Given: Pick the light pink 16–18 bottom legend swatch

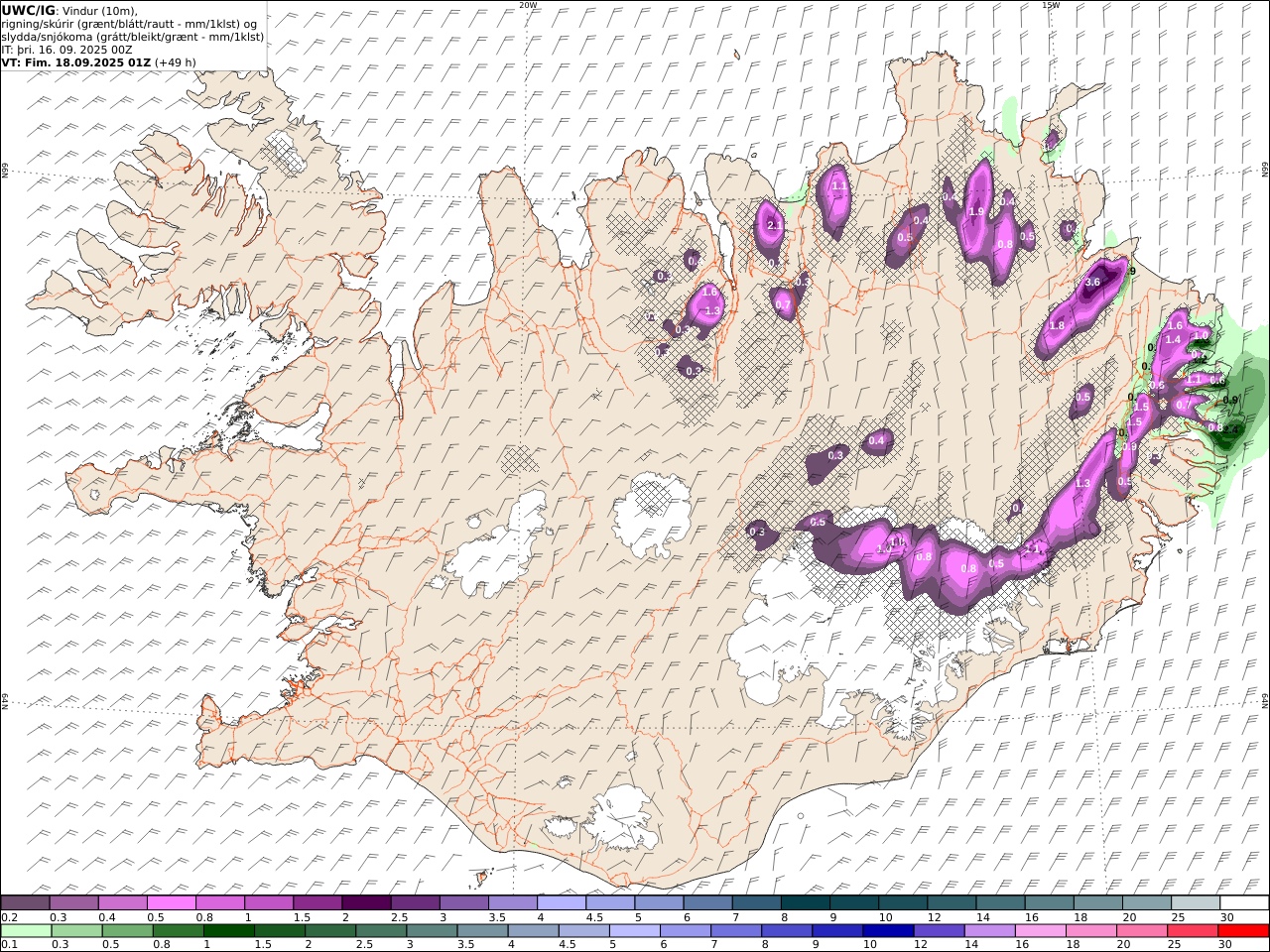Looking at the screenshot, I should (1041, 930).
